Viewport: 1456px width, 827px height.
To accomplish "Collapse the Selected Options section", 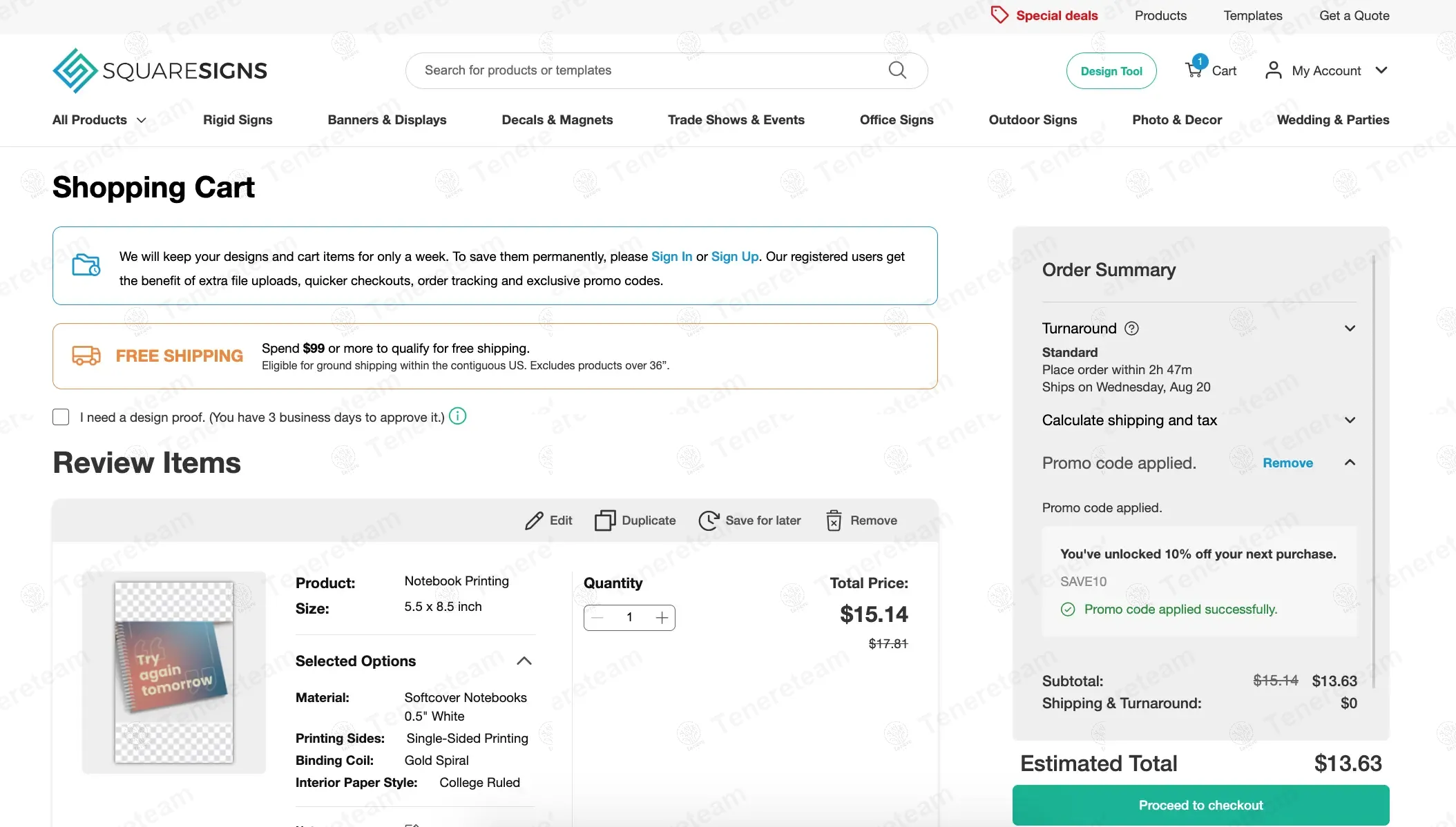I will (x=524, y=661).
